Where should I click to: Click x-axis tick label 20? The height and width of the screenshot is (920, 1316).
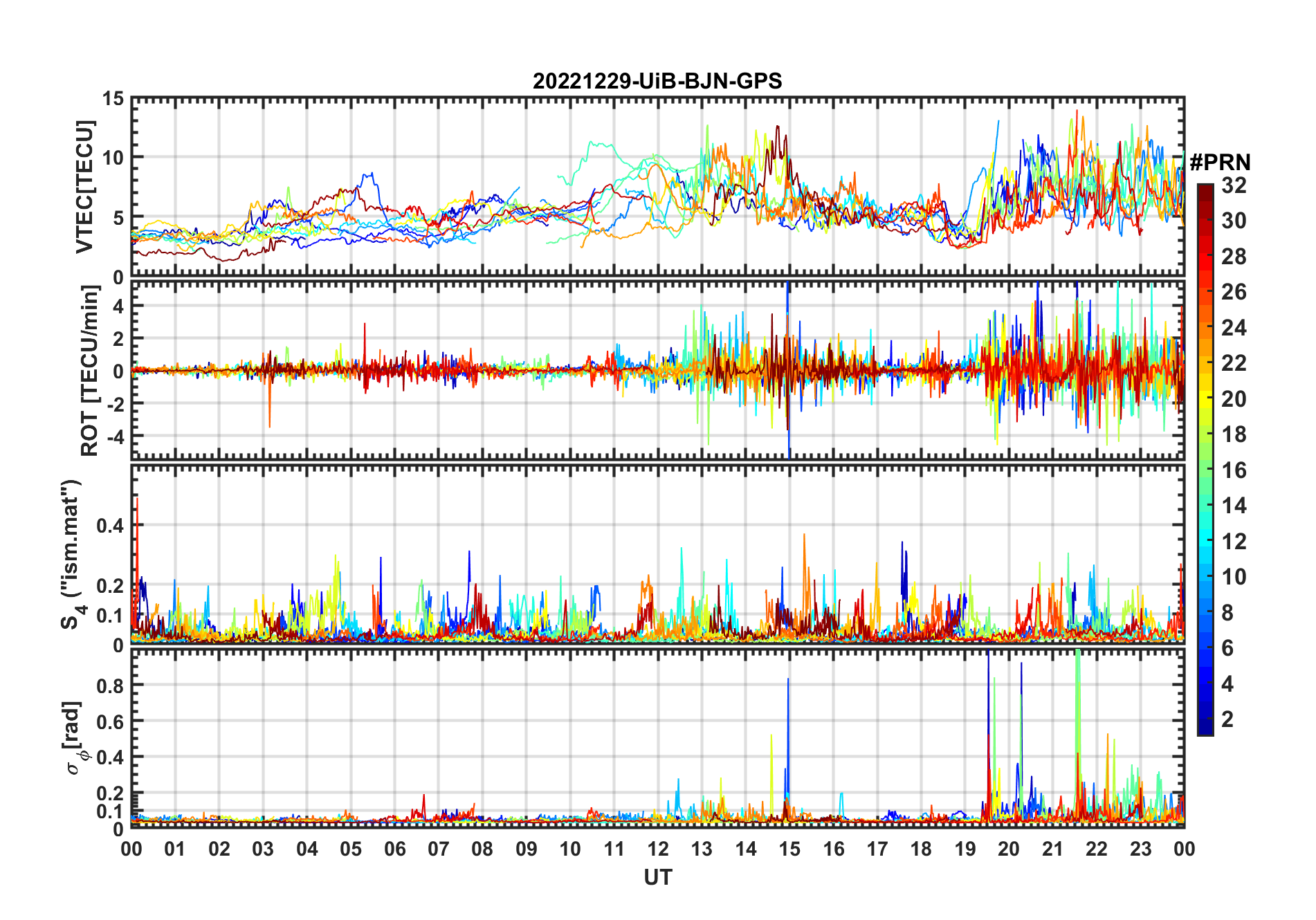click(x=1009, y=849)
